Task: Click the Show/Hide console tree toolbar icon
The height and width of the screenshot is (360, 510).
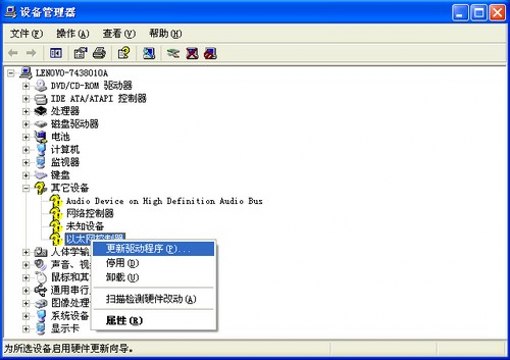Action: [x=56, y=53]
